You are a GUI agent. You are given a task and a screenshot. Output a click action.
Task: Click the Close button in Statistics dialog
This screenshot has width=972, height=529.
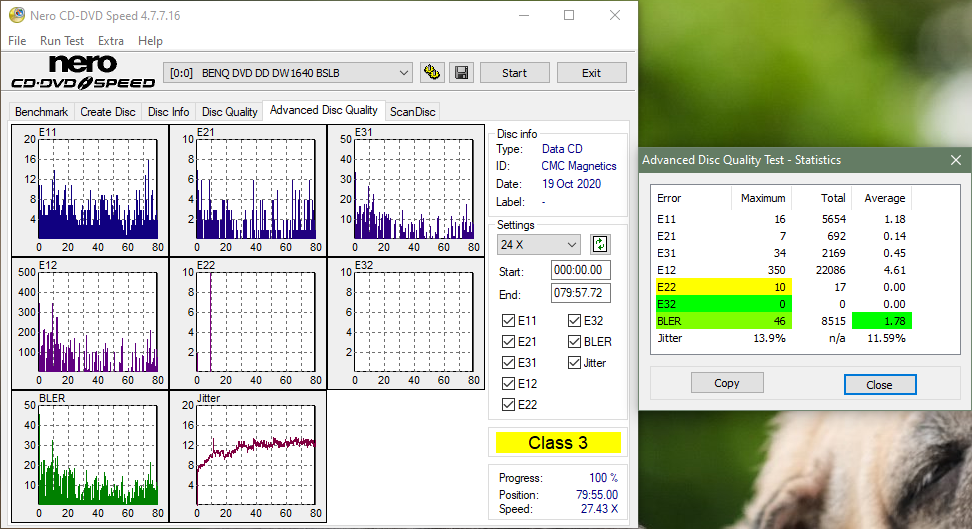point(879,385)
